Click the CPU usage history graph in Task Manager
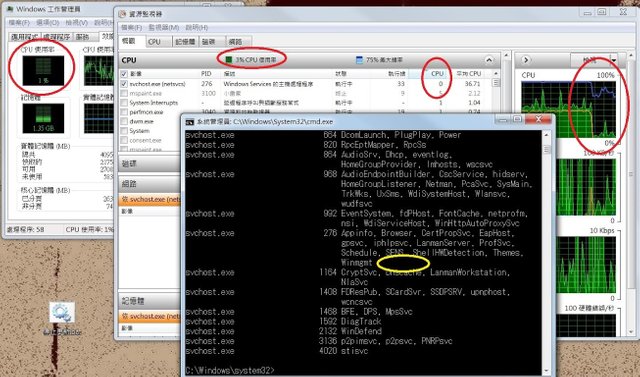Viewport: 640px width, 377px height. tap(98, 71)
